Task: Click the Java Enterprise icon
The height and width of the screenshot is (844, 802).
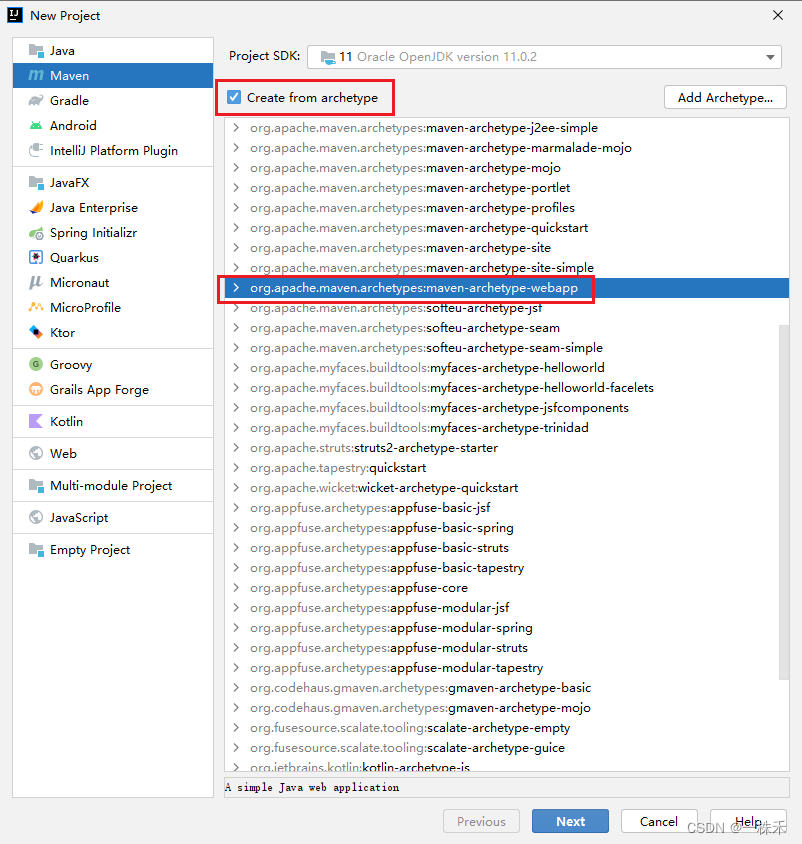Action: click(36, 207)
